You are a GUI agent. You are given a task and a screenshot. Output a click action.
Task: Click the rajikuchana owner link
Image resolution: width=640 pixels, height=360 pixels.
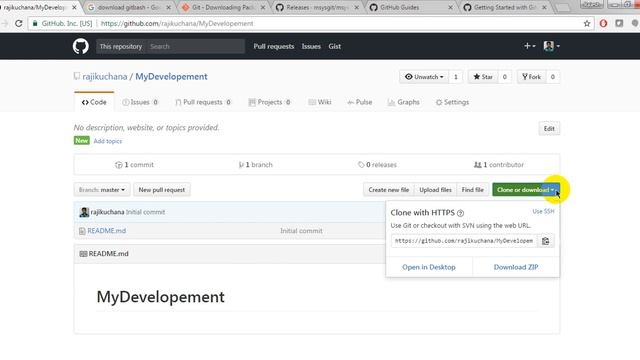[x=104, y=77]
